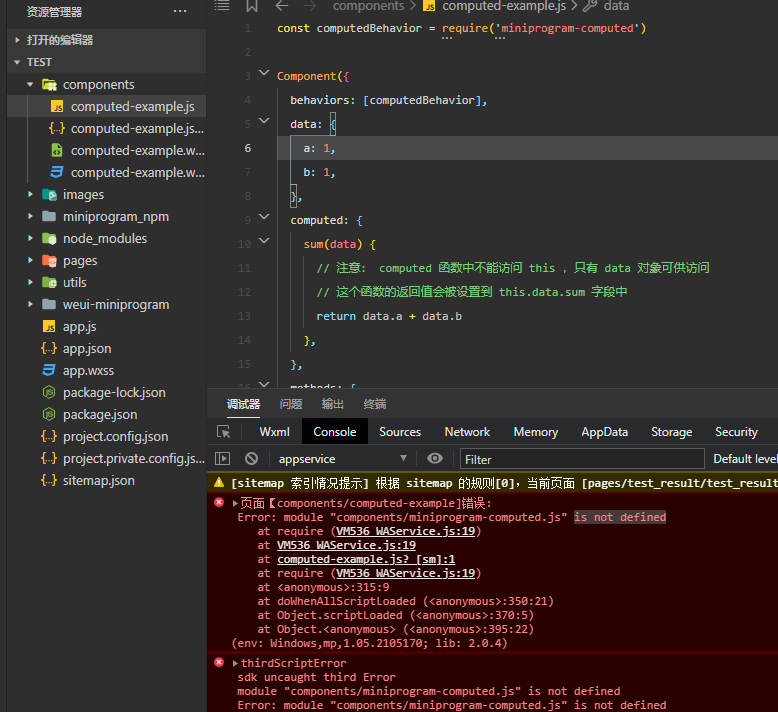Image resolution: width=778 pixels, height=712 pixels.
Task: Expand the thirdScriptError entry
Action: tap(235, 663)
